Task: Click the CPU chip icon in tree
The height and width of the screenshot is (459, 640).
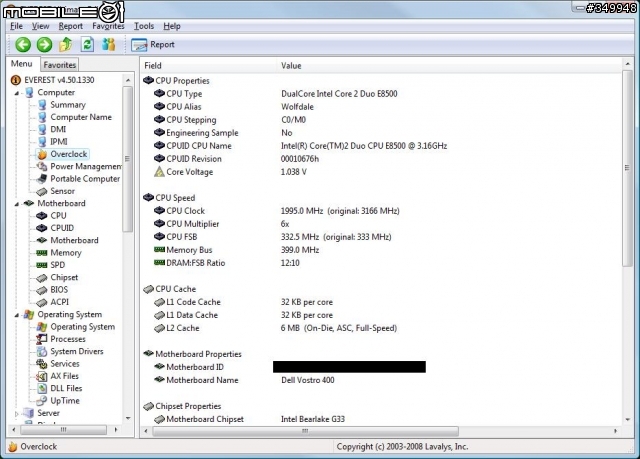Action: click(42, 216)
